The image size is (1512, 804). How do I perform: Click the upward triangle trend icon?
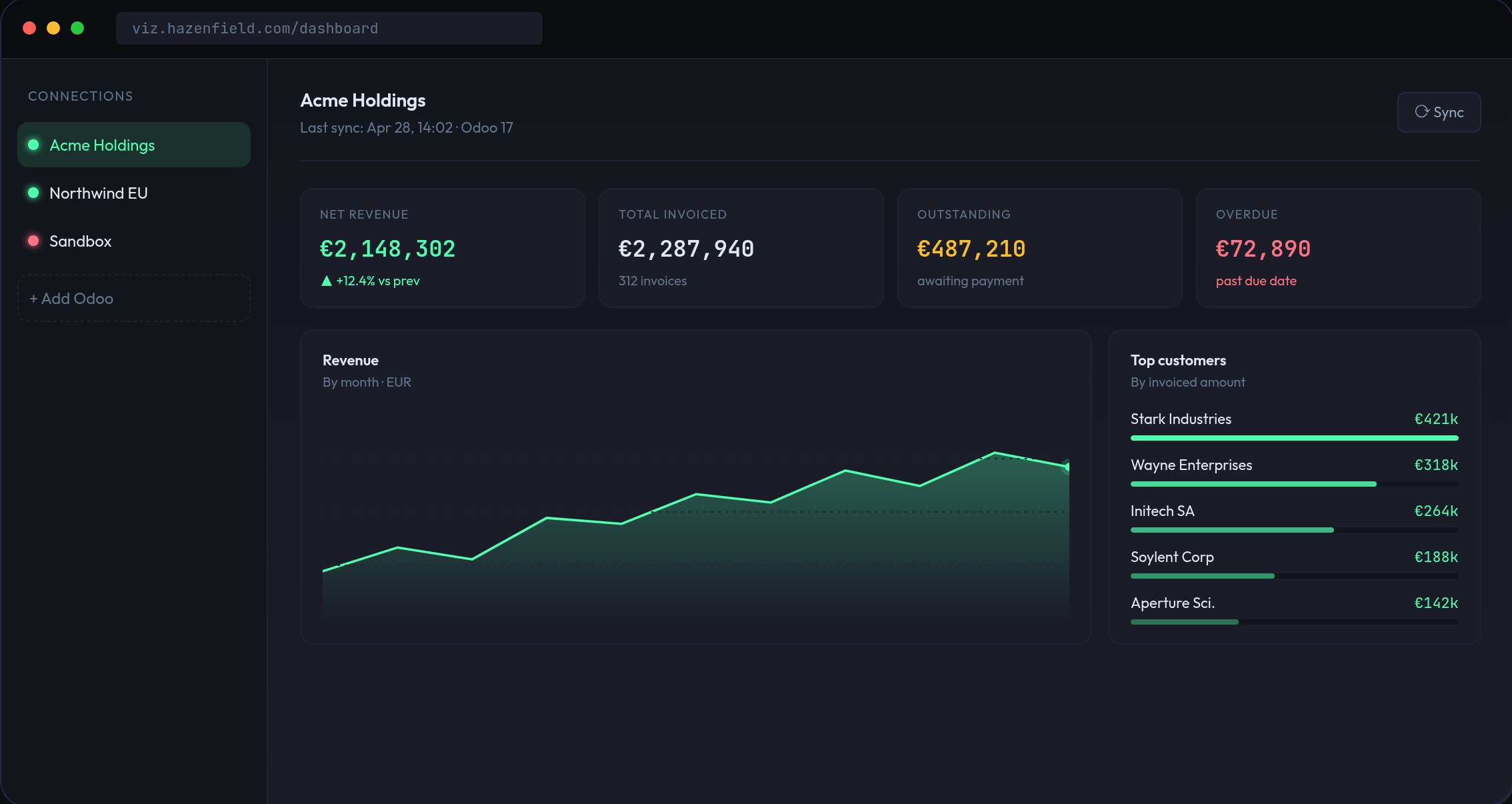tap(327, 281)
